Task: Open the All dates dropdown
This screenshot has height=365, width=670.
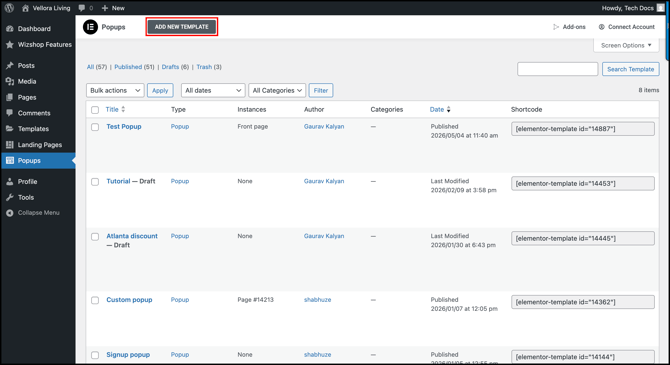Action: pyautogui.click(x=213, y=90)
